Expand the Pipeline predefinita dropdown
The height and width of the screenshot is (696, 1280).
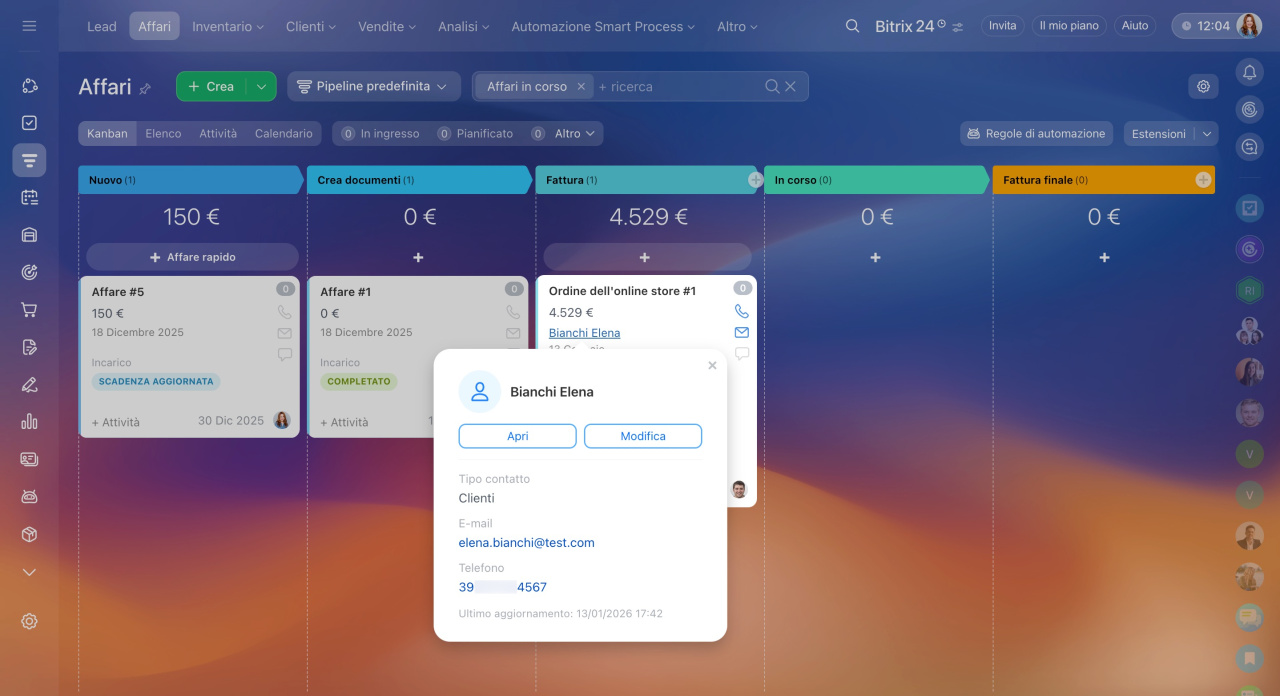tap(373, 87)
